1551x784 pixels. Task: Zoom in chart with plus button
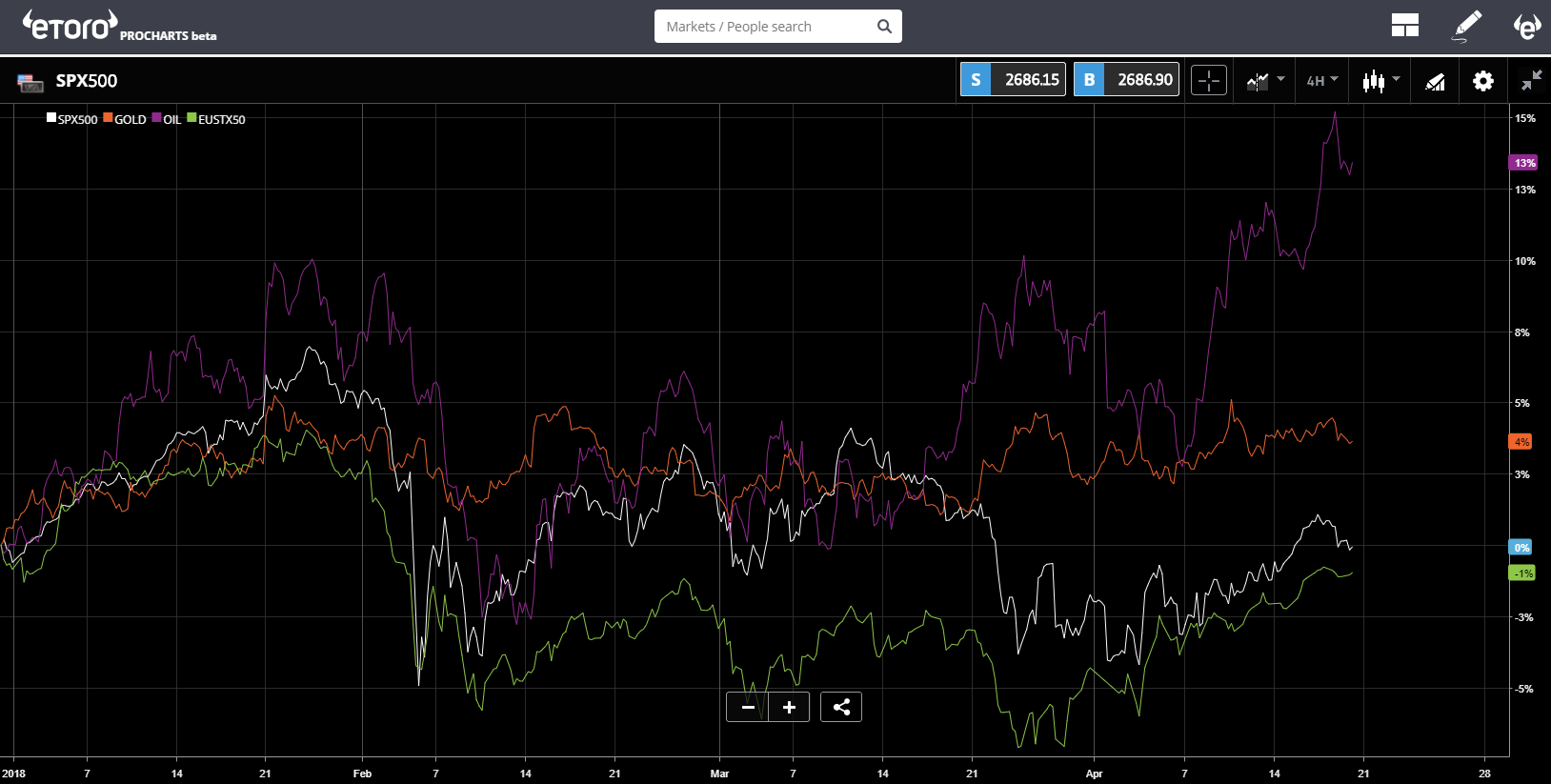789,707
